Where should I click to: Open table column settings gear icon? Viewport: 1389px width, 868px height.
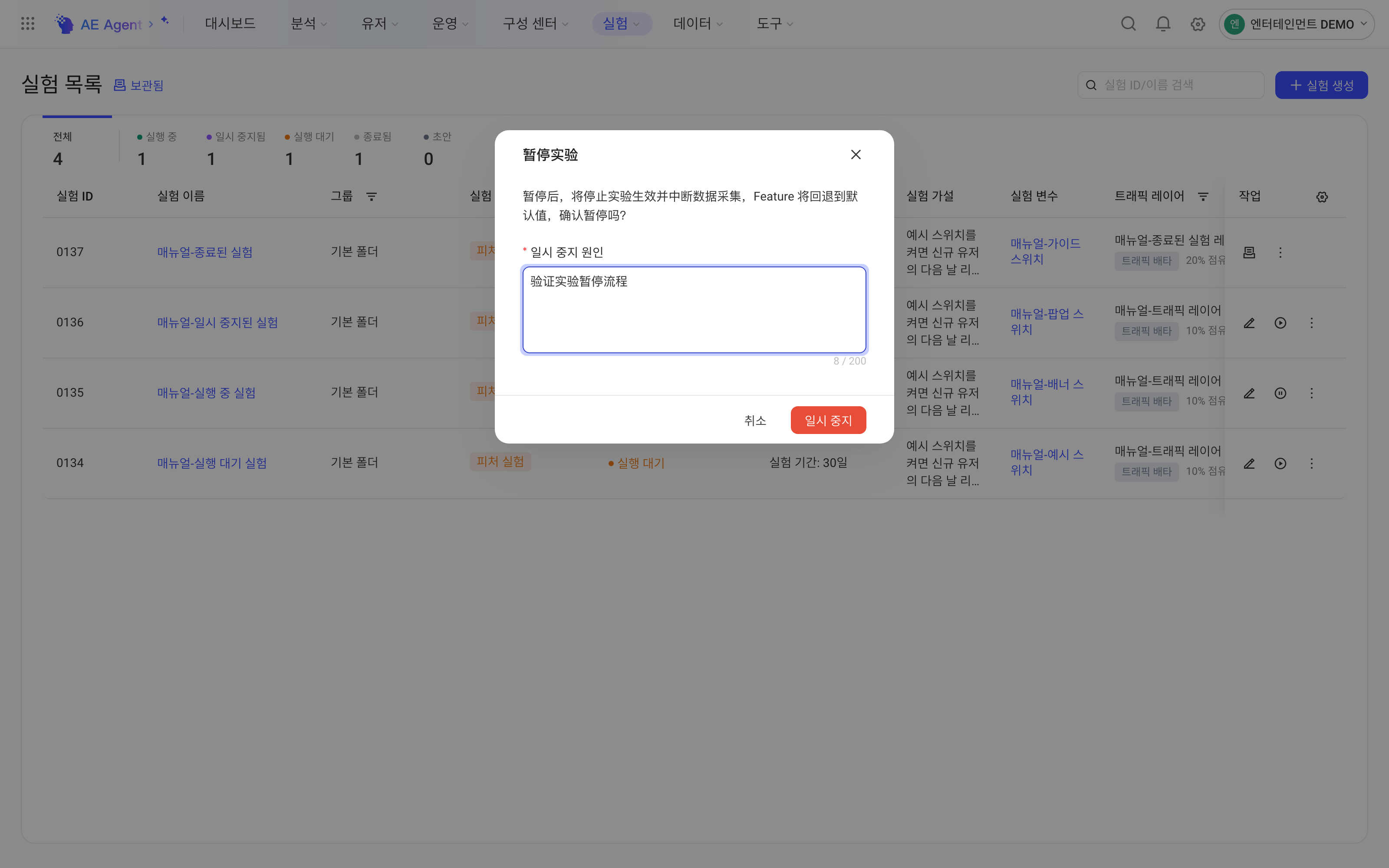pyautogui.click(x=1322, y=197)
